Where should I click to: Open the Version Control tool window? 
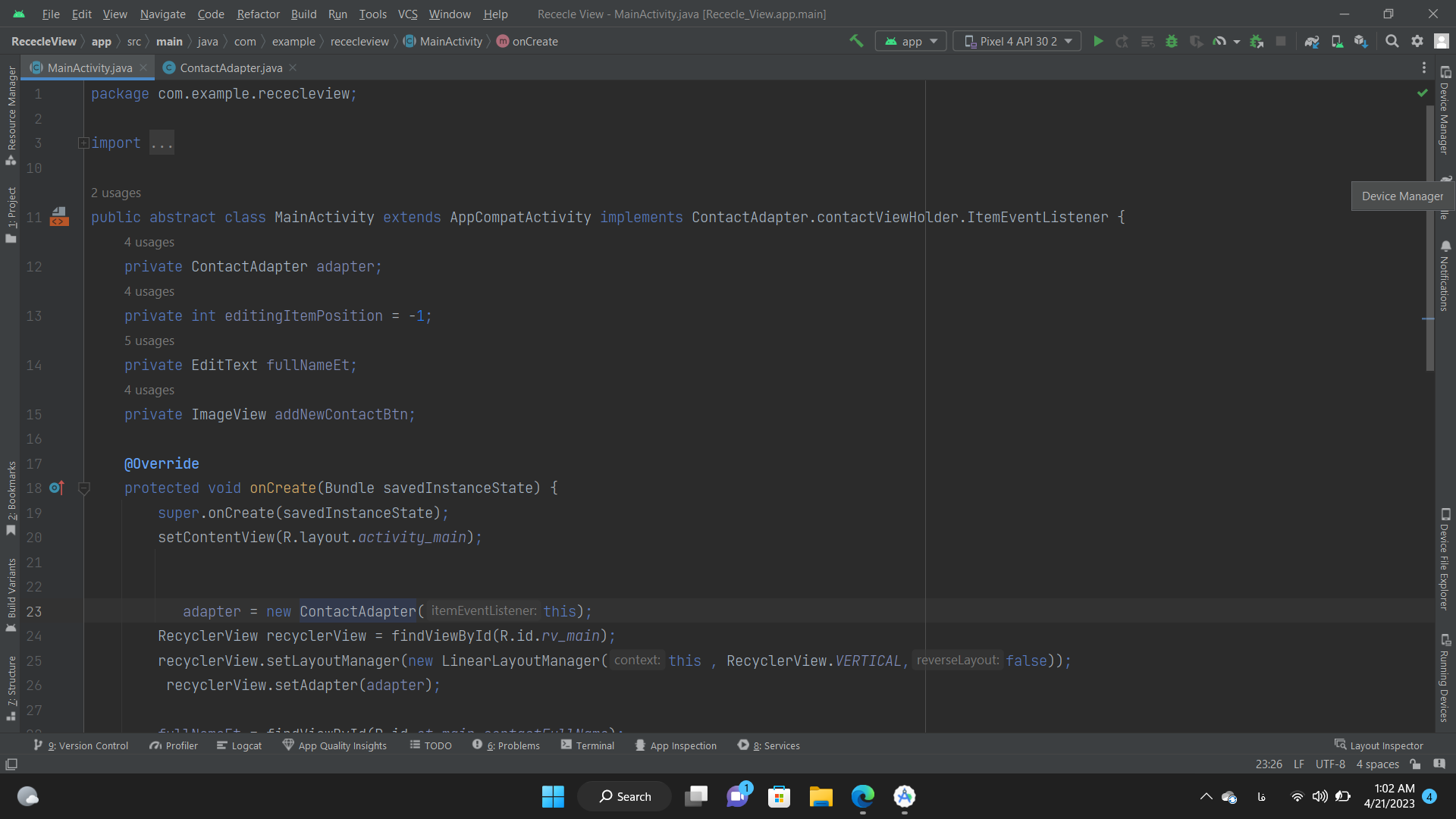(81, 745)
